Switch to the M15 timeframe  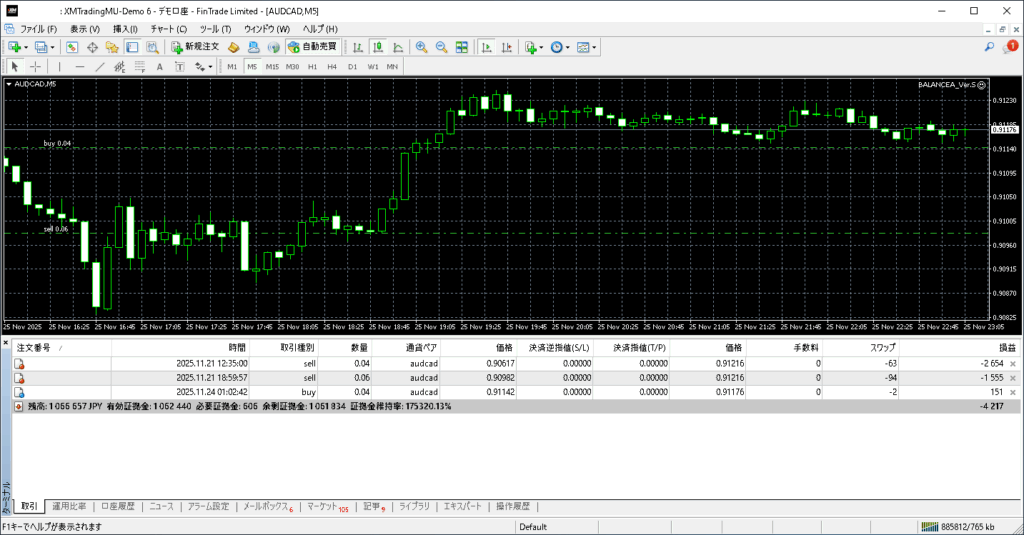pos(272,67)
